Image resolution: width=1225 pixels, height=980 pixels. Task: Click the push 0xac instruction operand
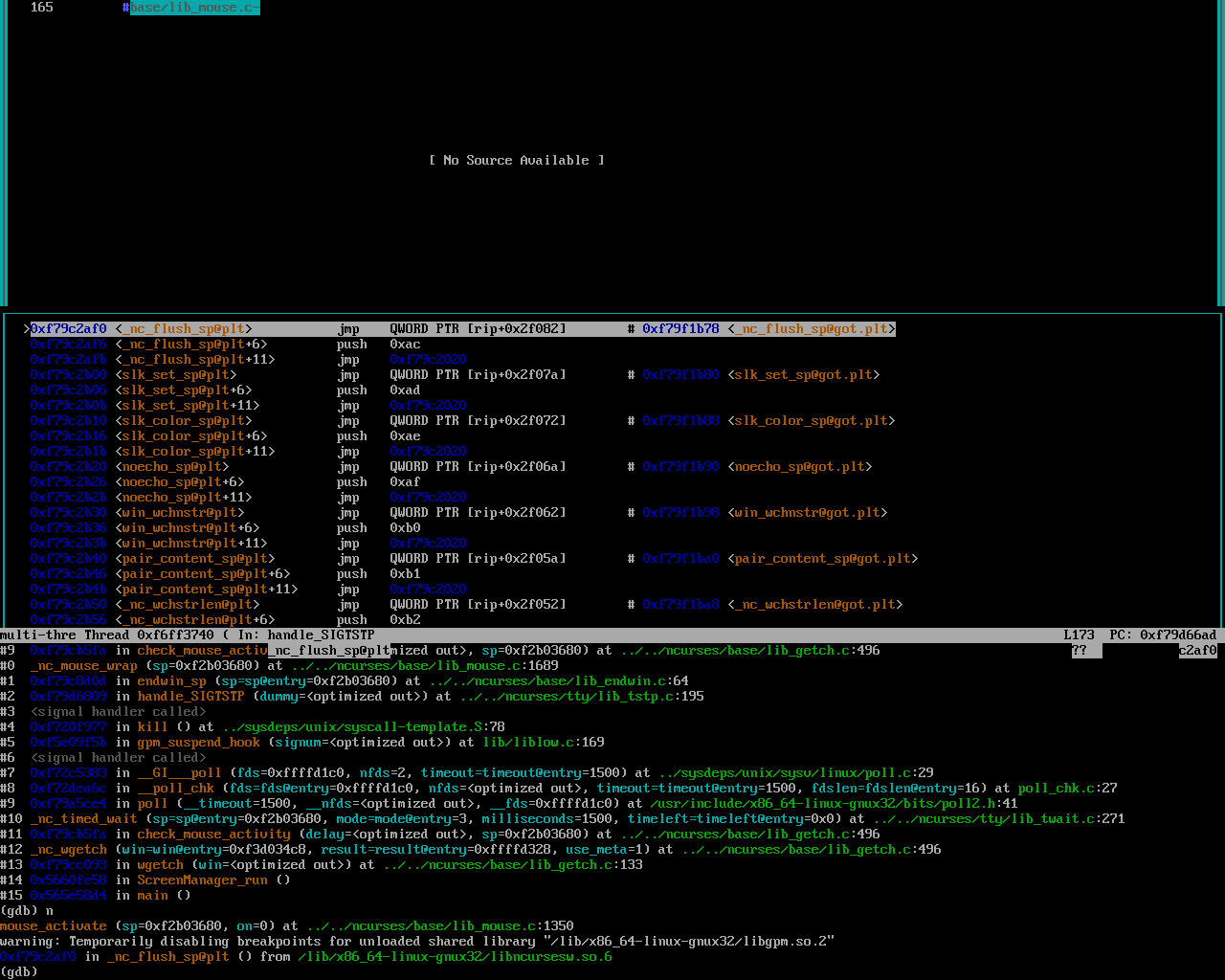coord(405,345)
